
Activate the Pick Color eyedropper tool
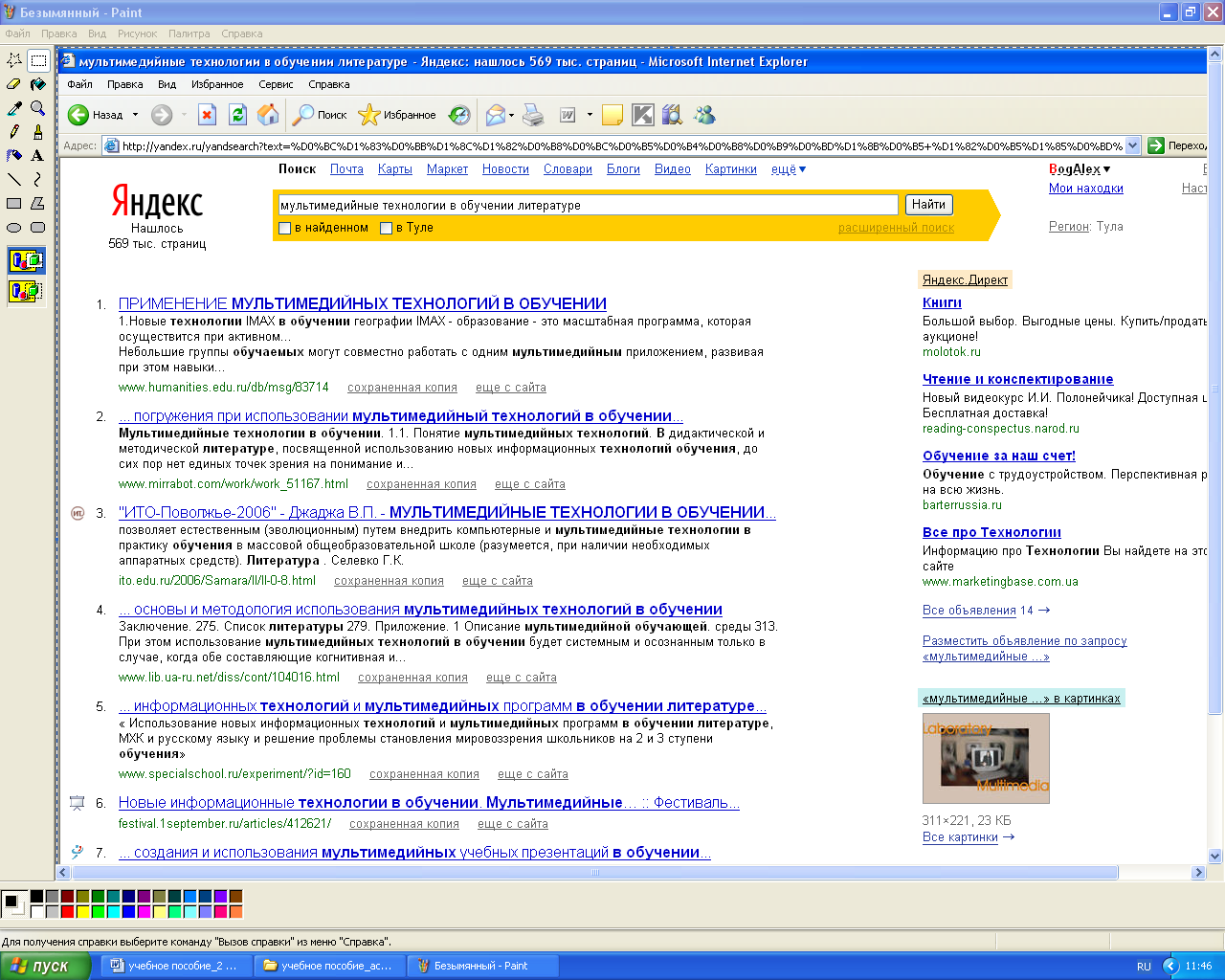14,108
